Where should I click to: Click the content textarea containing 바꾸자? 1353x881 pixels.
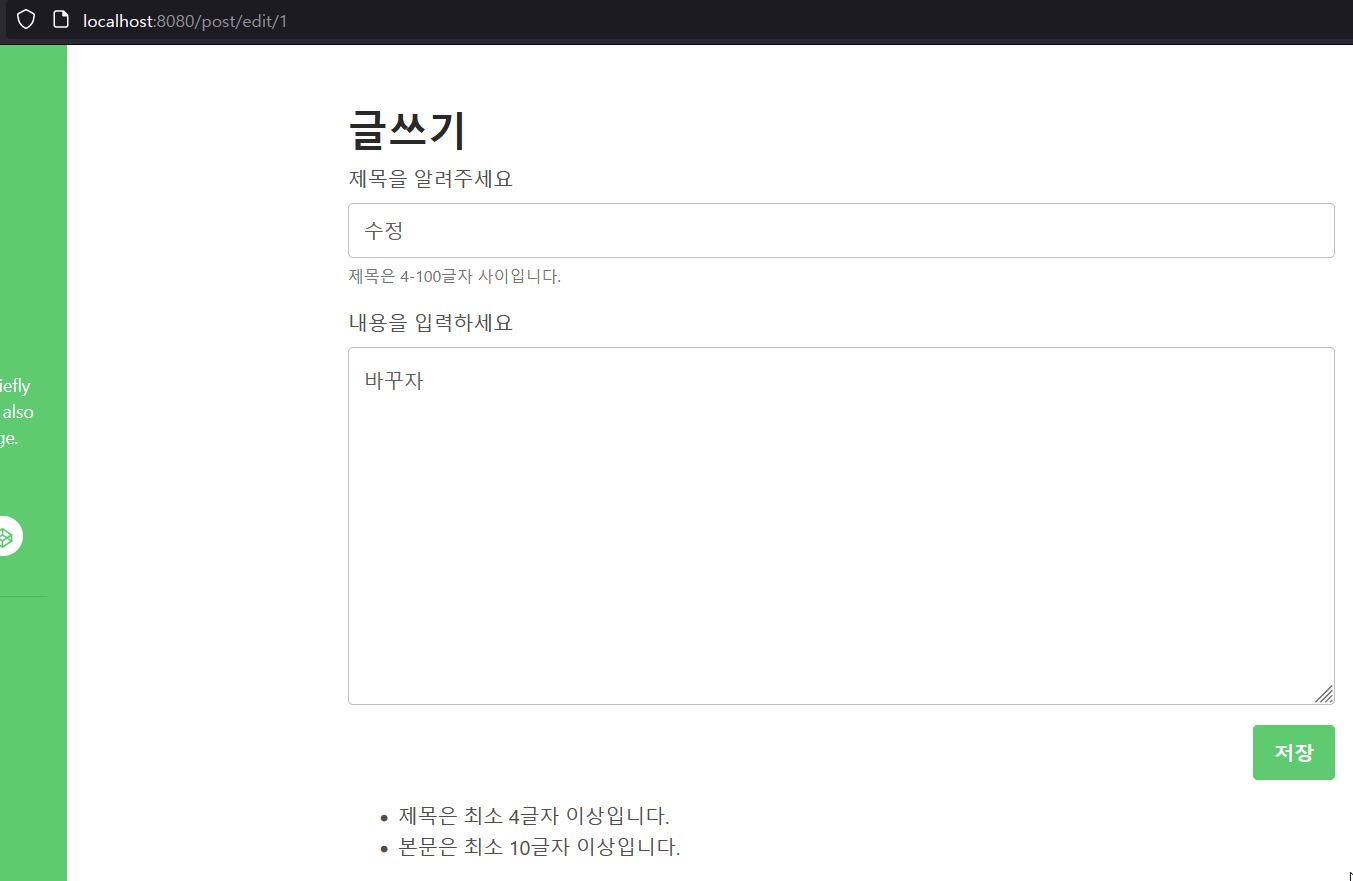point(841,526)
